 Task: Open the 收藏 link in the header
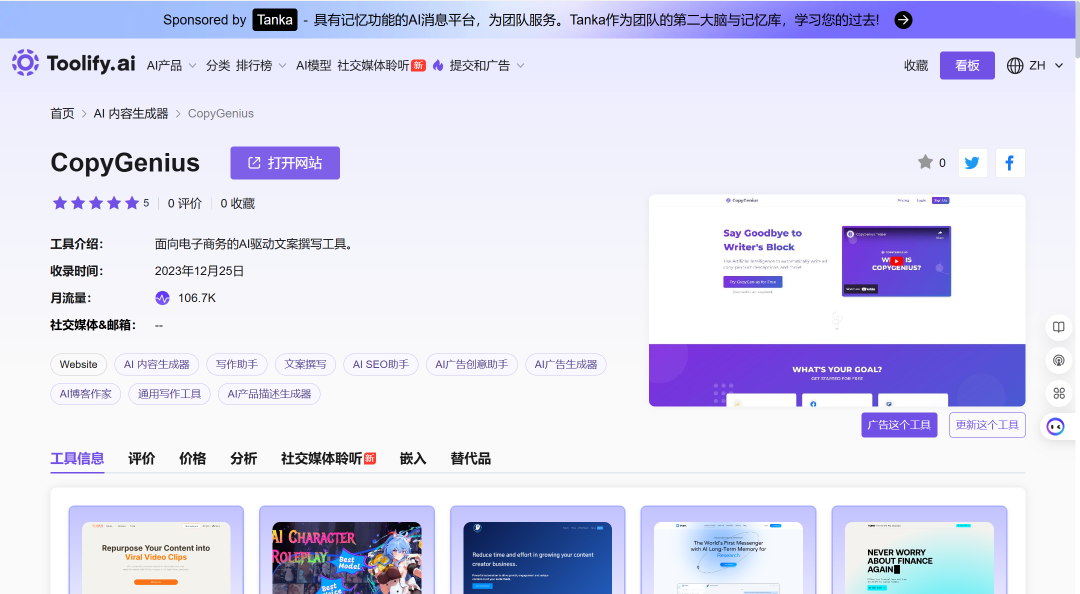coord(916,65)
